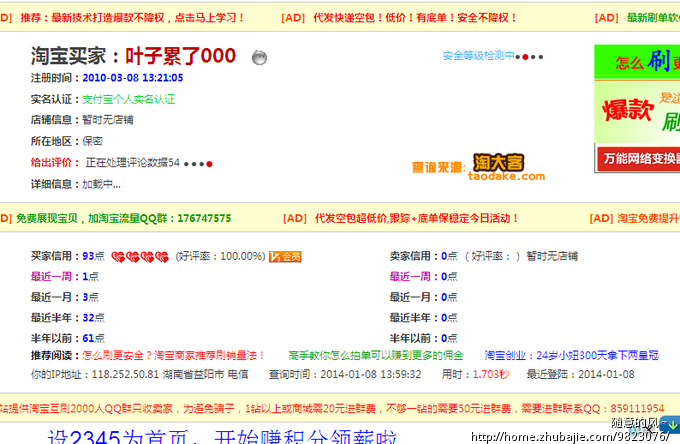
Task: Click the blue download arrow icon at the bottom right
Action: pyautogui.click(x=672, y=424)
